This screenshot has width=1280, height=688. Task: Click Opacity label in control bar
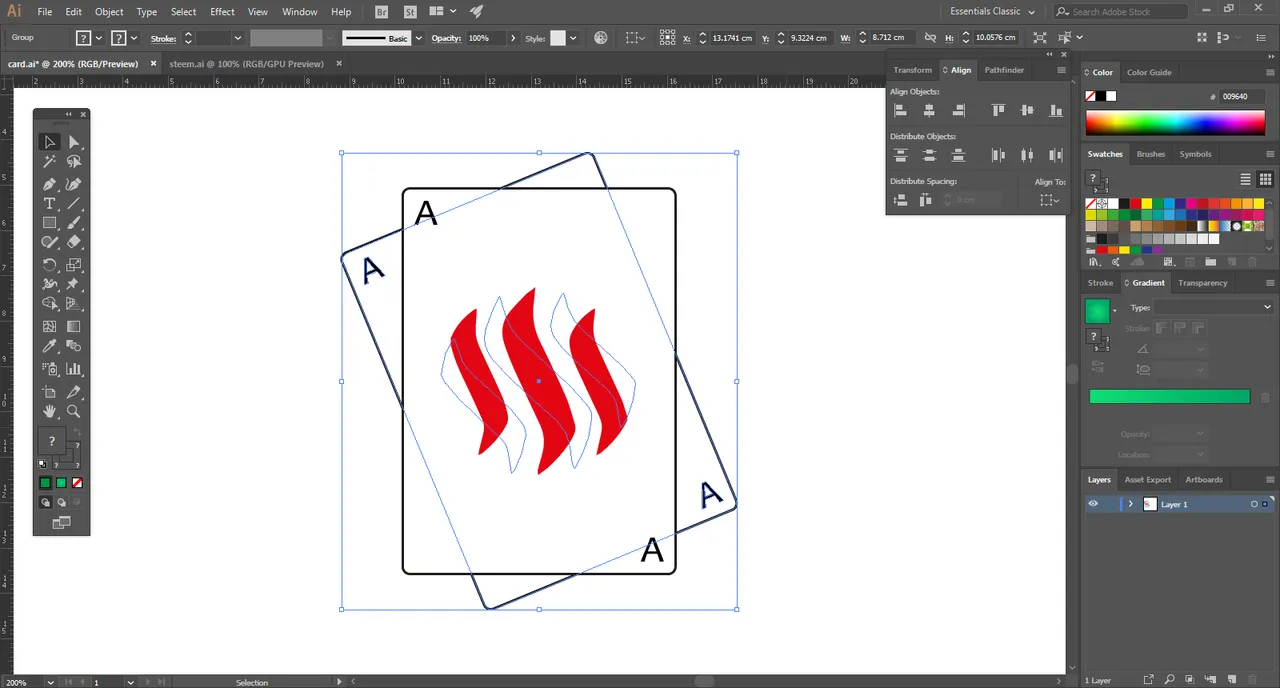pyautogui.click(x=446, y=38)
